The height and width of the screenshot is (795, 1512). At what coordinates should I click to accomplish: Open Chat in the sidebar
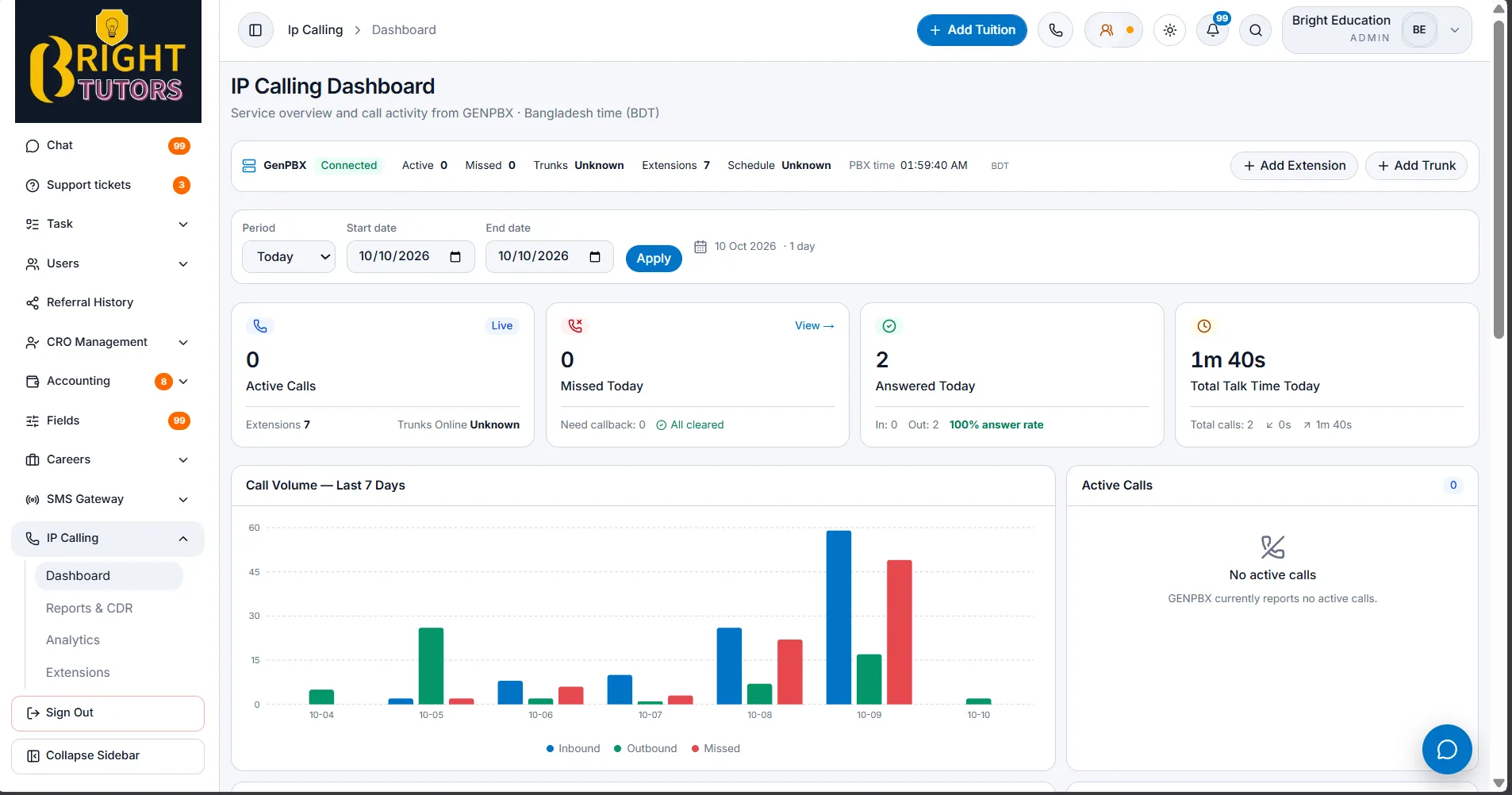click(108, 146)
